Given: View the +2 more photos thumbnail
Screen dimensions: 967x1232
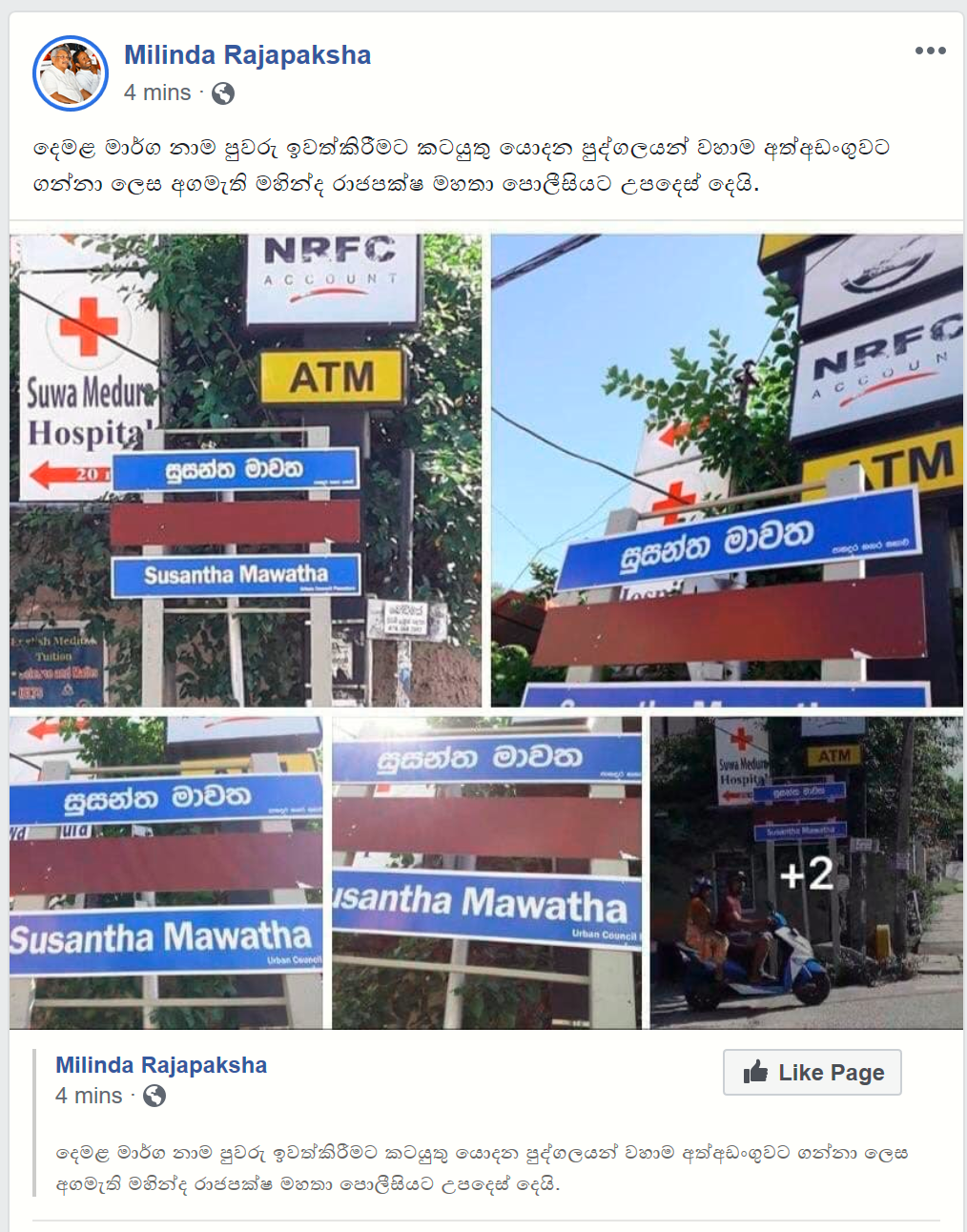Looking at the screenshot, I should [807, 873].
